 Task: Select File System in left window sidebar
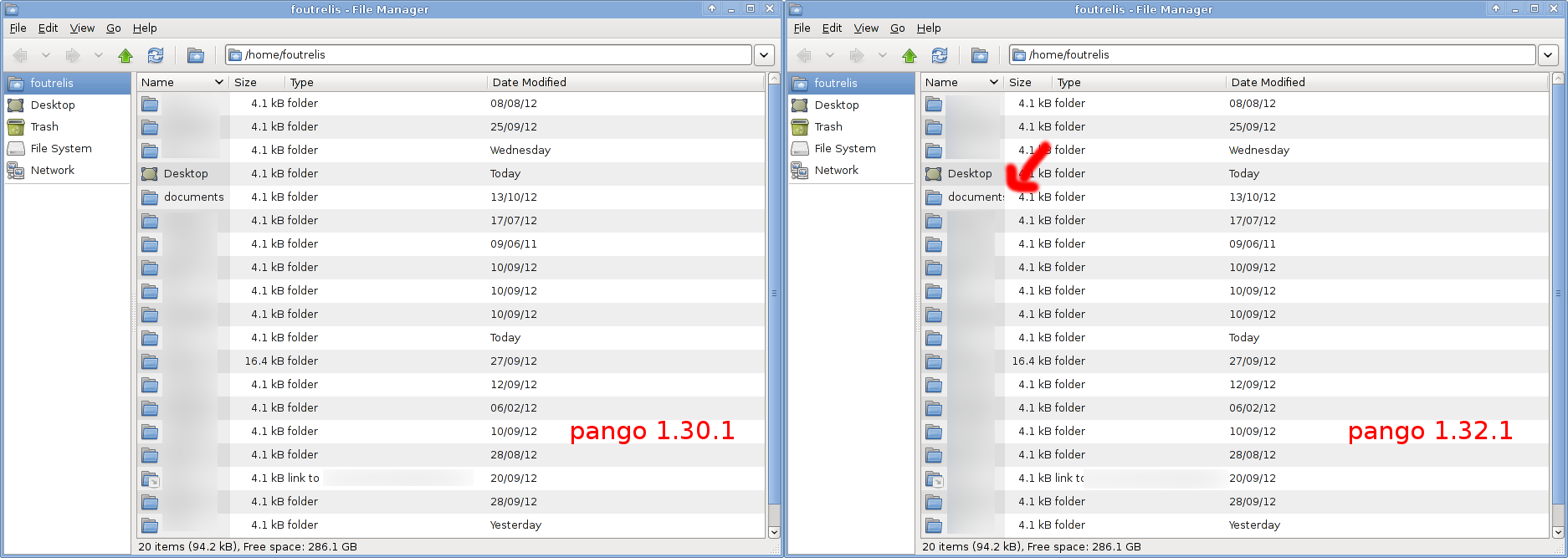point(60,149)
